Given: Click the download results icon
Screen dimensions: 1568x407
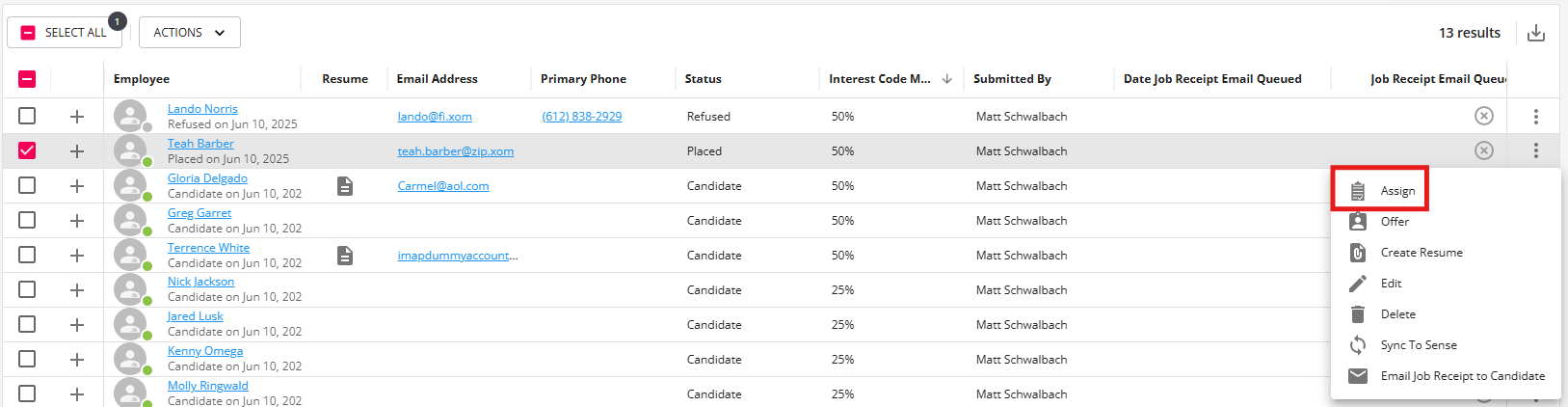Looking at the screenshot, I should (1536, 33).
